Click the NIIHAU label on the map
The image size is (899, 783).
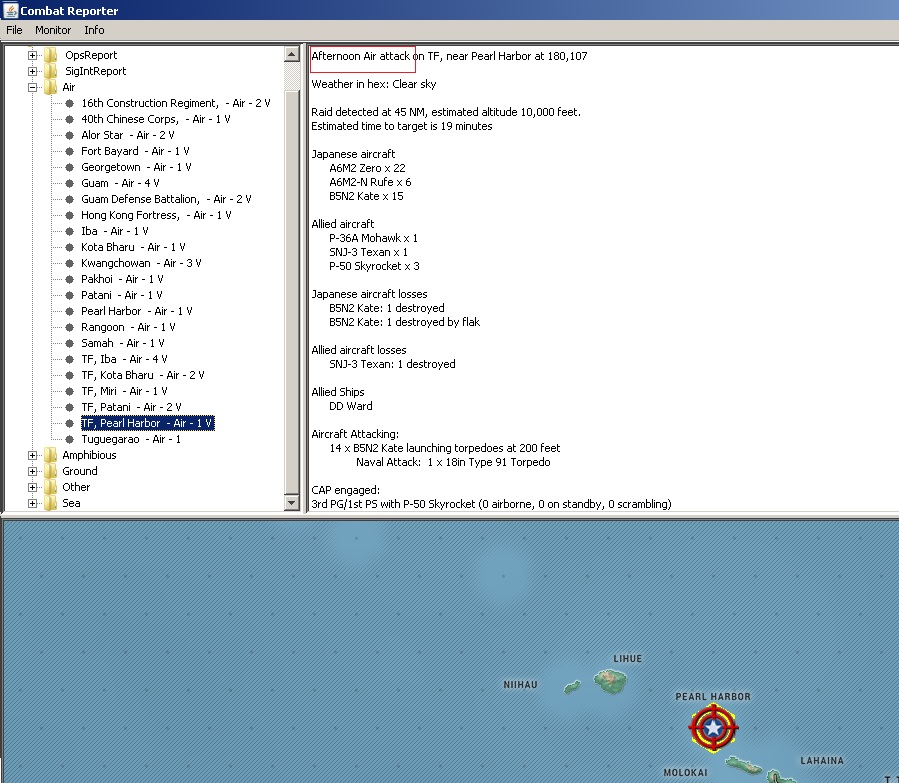(521, 685)
